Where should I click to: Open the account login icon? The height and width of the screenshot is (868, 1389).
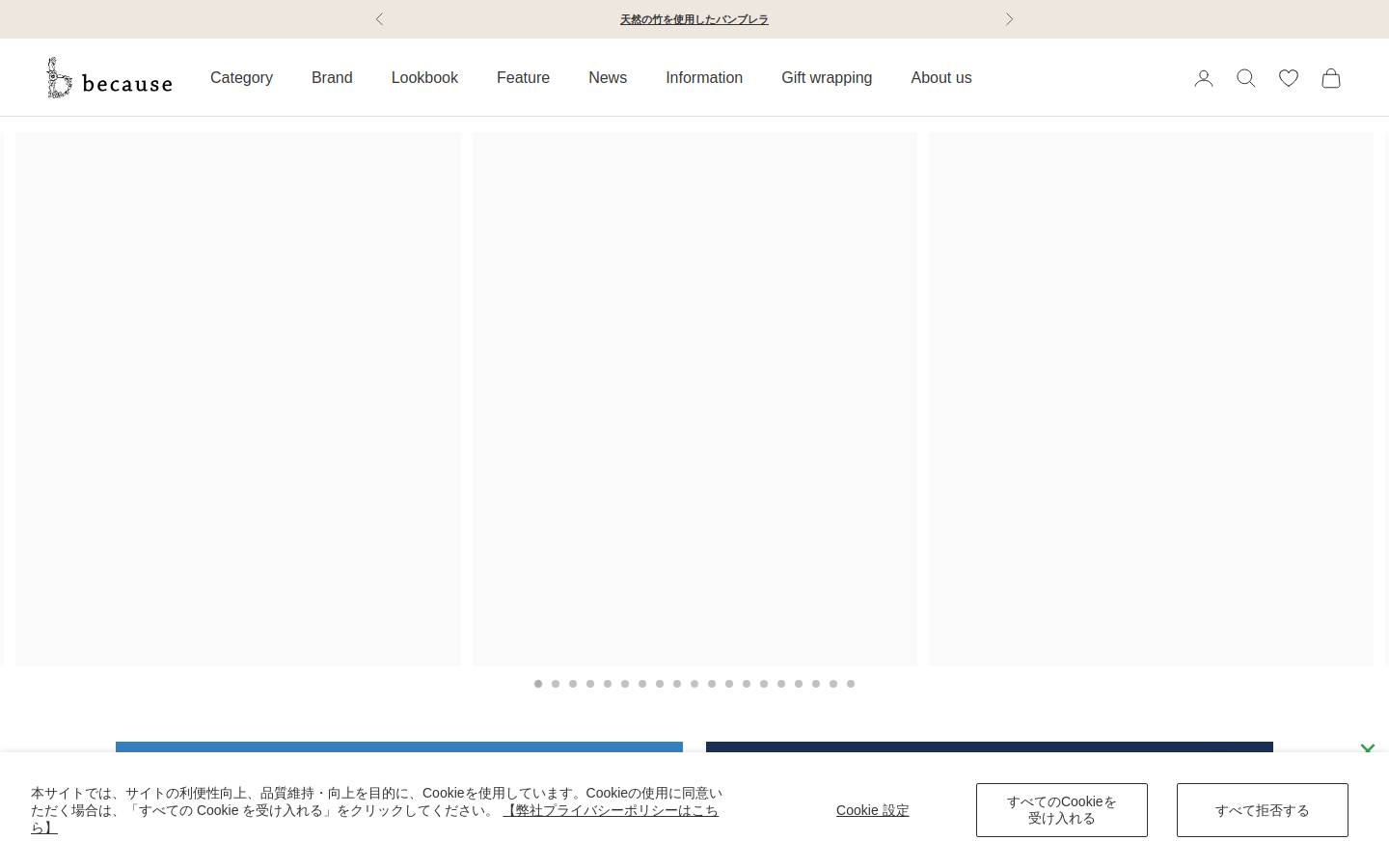(1204, 78)
